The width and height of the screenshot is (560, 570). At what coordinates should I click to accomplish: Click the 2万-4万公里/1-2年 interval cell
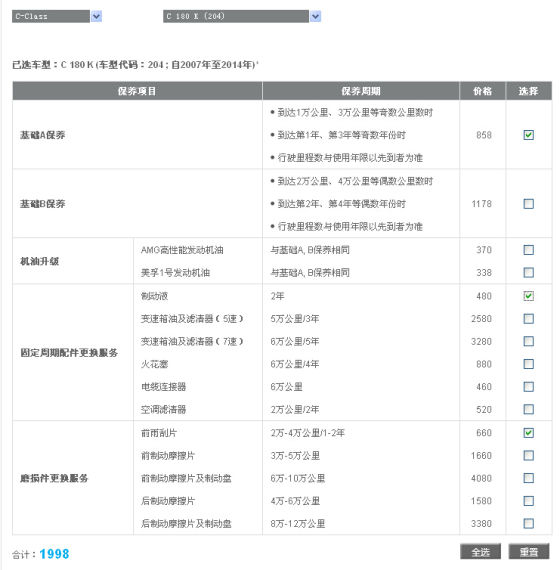click(x=307, y=433)
